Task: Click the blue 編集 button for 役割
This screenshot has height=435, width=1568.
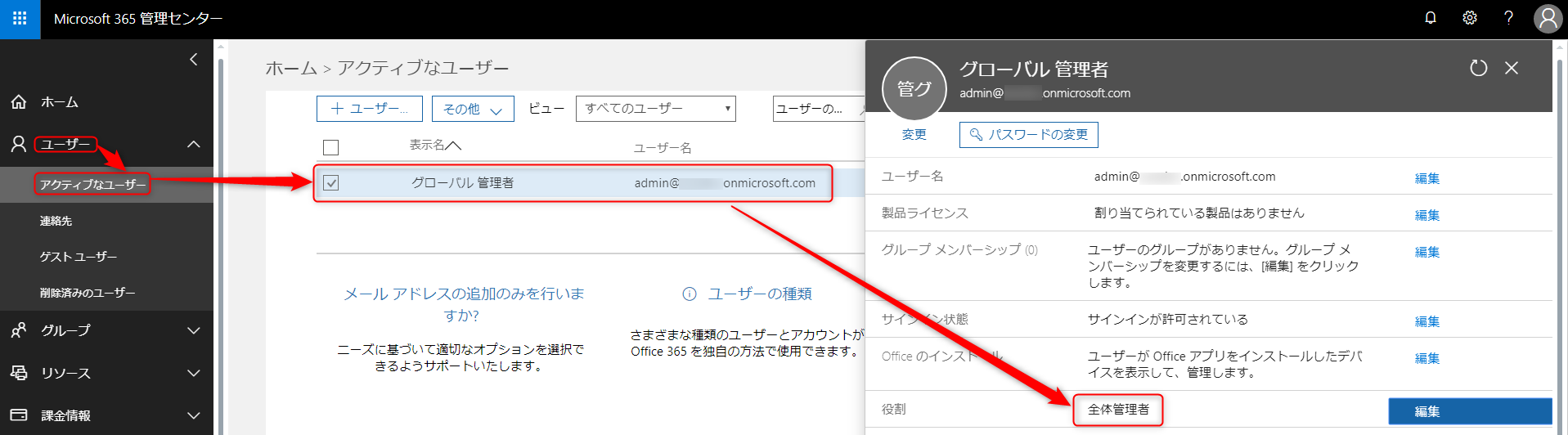Action: [x=1470, y=411]
